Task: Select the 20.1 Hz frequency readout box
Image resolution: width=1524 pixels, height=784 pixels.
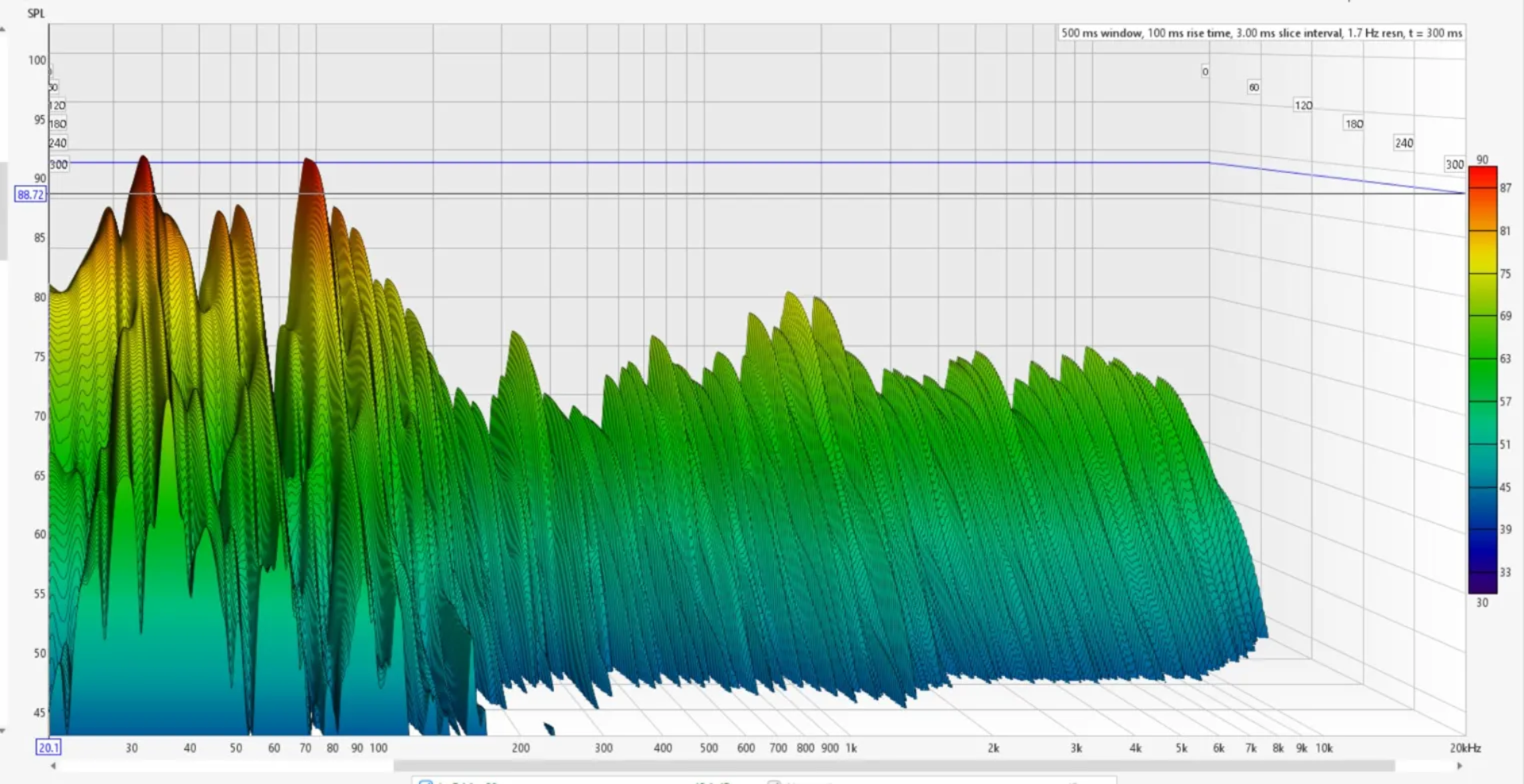Action: pos(48,747)
